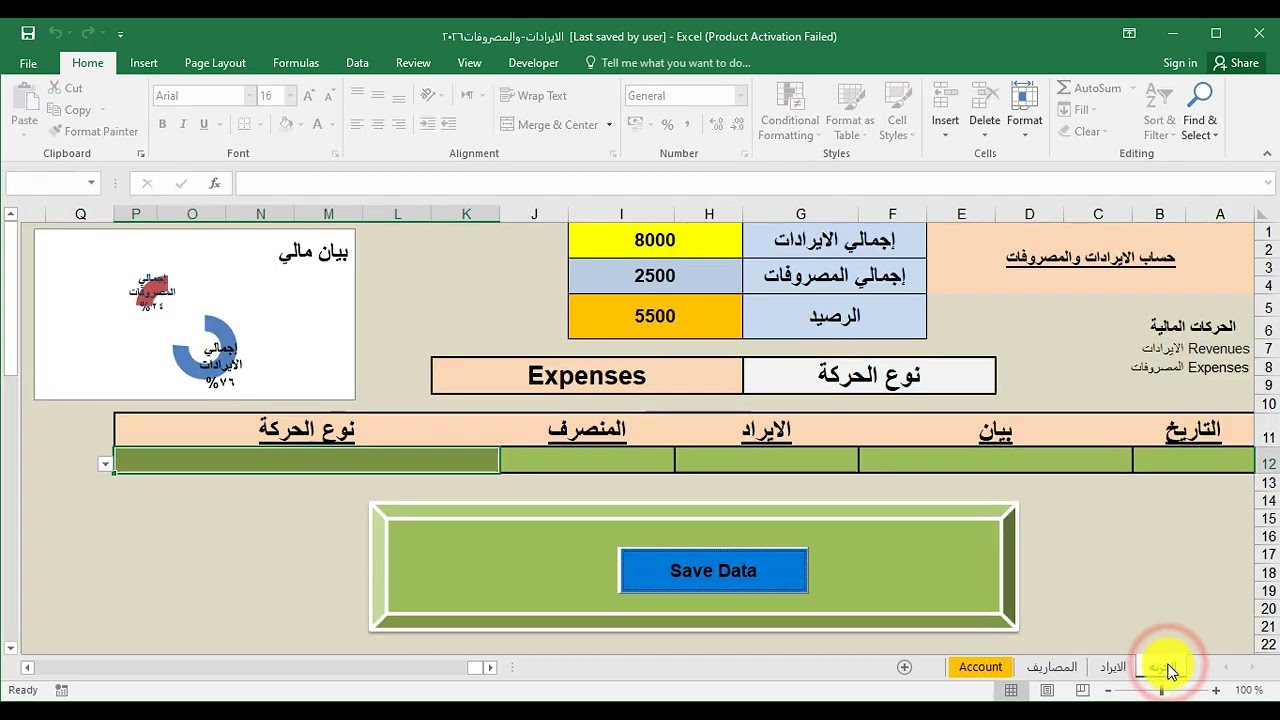The image size is (1280, 720).
Task: Toggle Wrap Text
Action: (x=533, y=95)
